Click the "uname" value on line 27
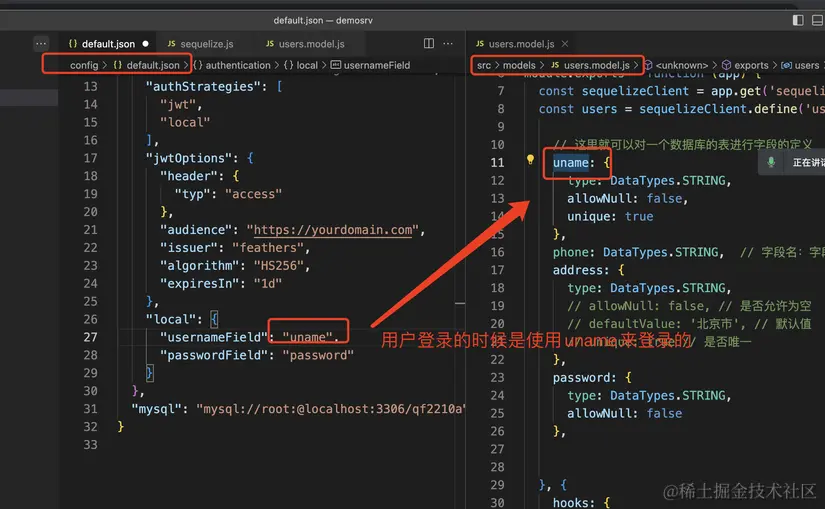The width and height of the screenshot is (825, 509). click(x=308, y=337)
